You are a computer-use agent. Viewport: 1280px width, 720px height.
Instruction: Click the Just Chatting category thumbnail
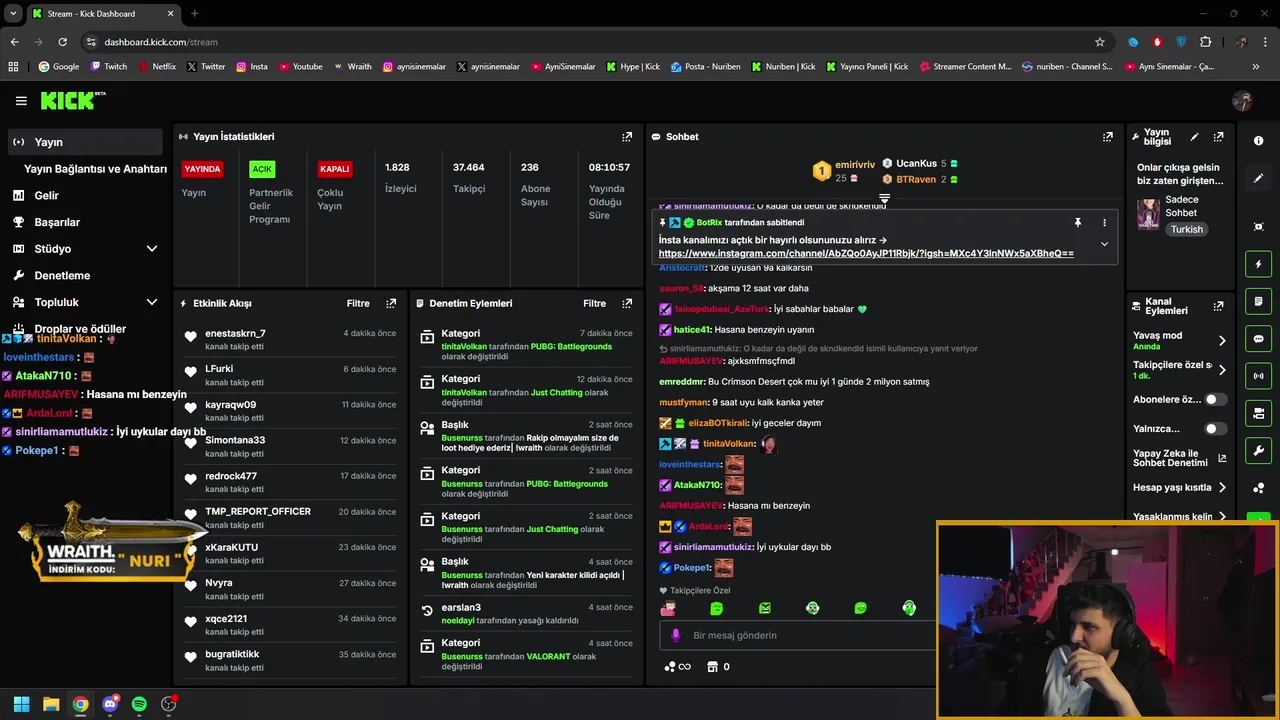[x=1148, y=214]
